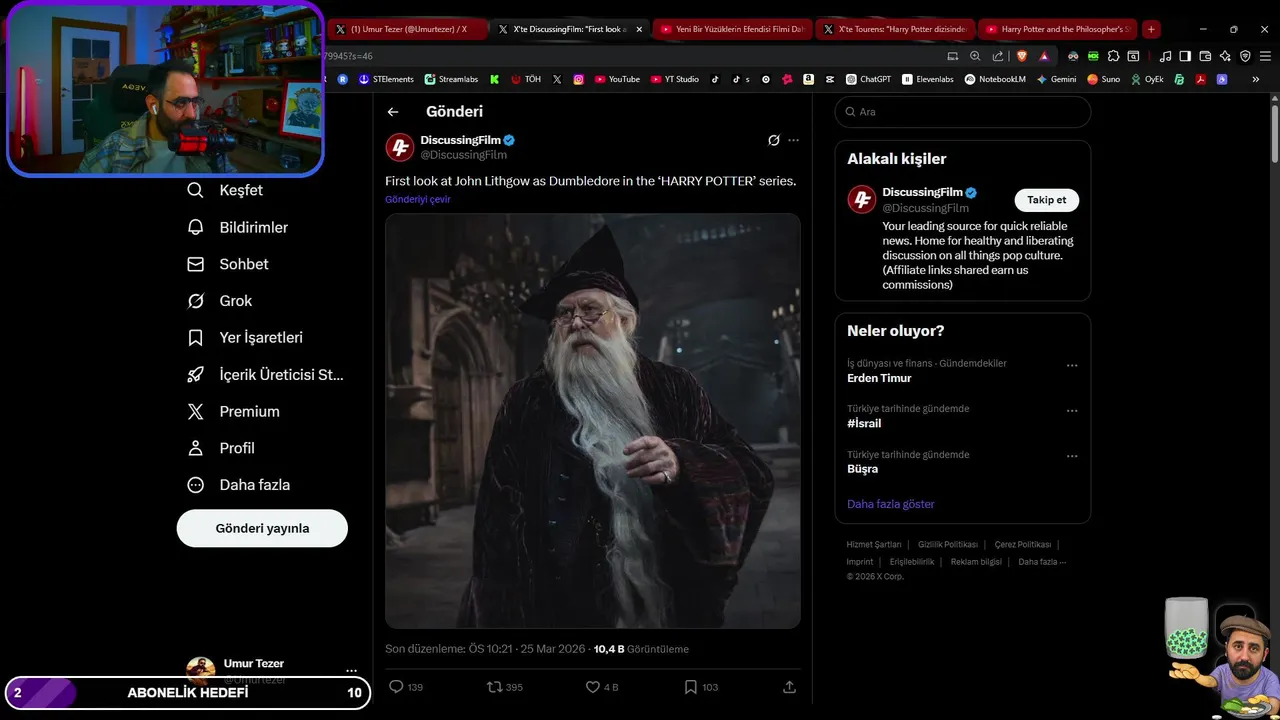
Task: Open the YouTube bookmark
Action: click(617, 79)
